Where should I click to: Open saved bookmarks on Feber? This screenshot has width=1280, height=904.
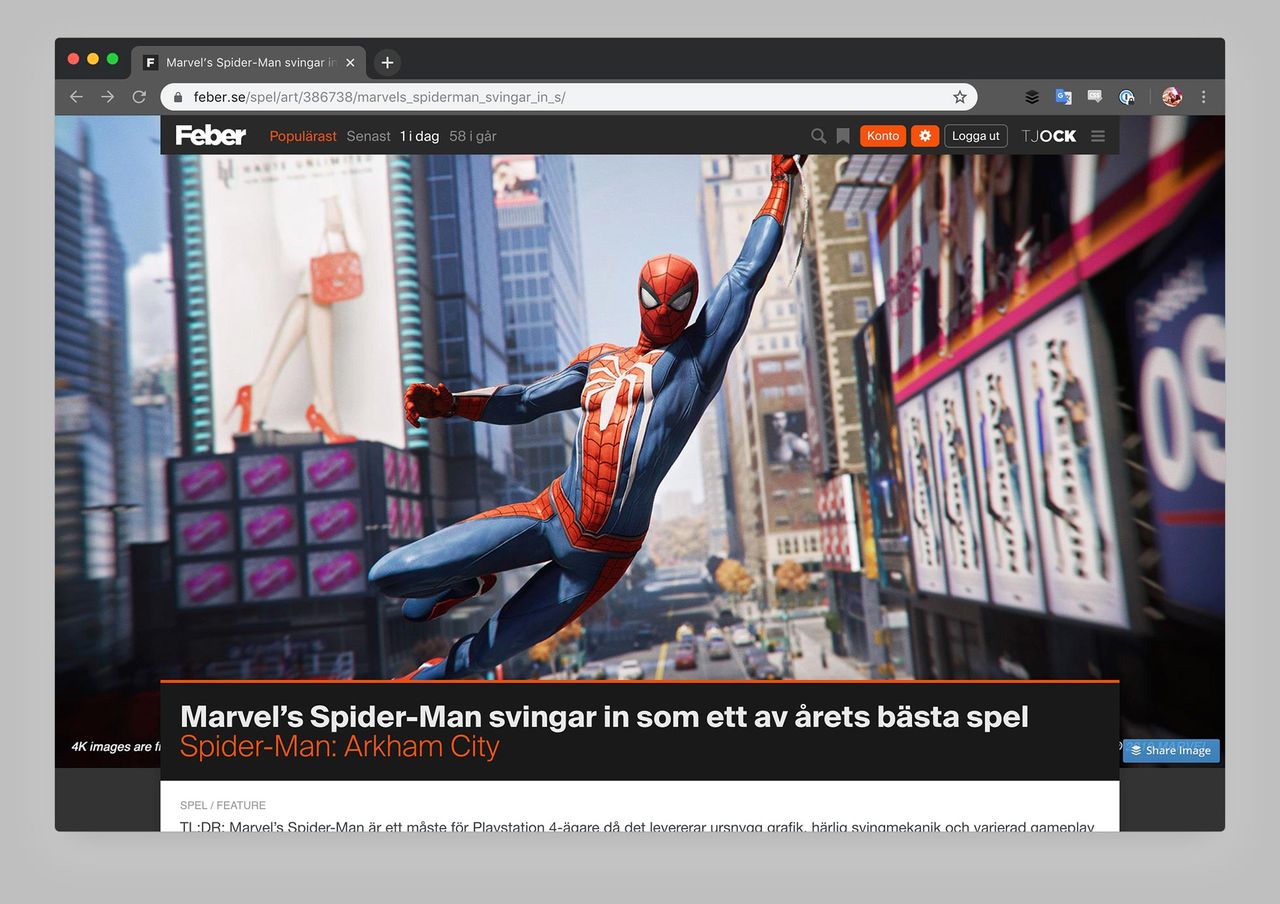click(x=843, y=136)
